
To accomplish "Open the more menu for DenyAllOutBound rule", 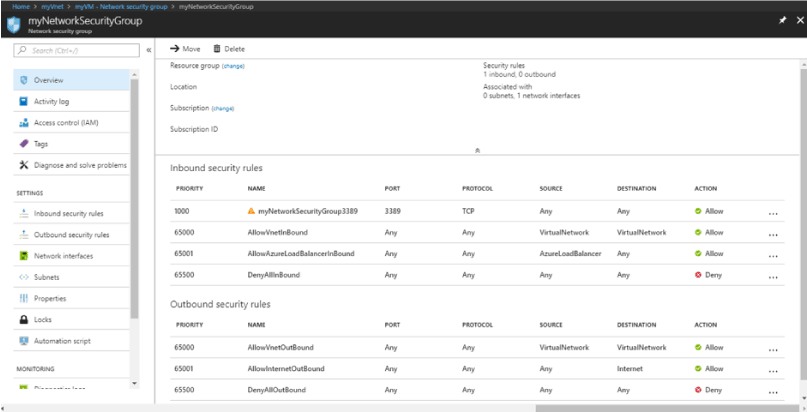I will coord(773,392).
